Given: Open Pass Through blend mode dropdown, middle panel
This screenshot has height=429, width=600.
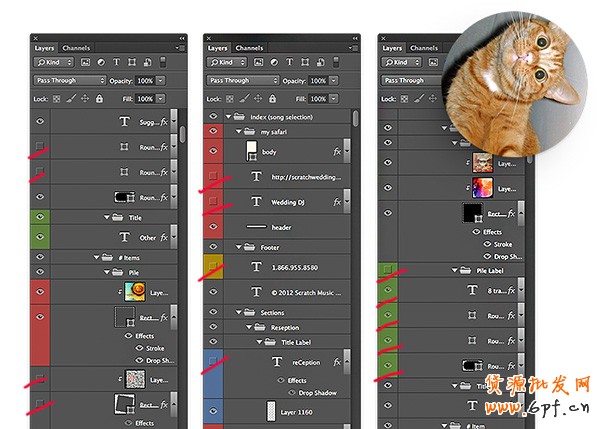Looking at the screenshot, I should 241,80.
